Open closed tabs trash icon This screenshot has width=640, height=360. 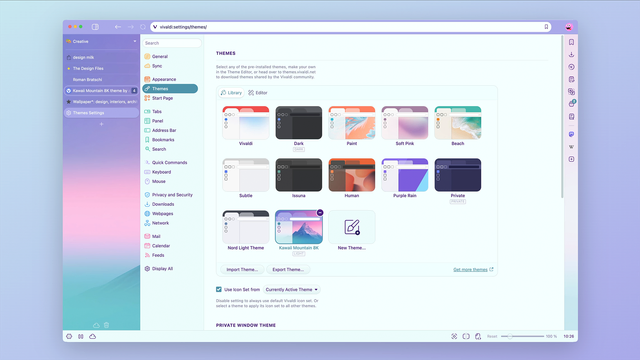106,325
